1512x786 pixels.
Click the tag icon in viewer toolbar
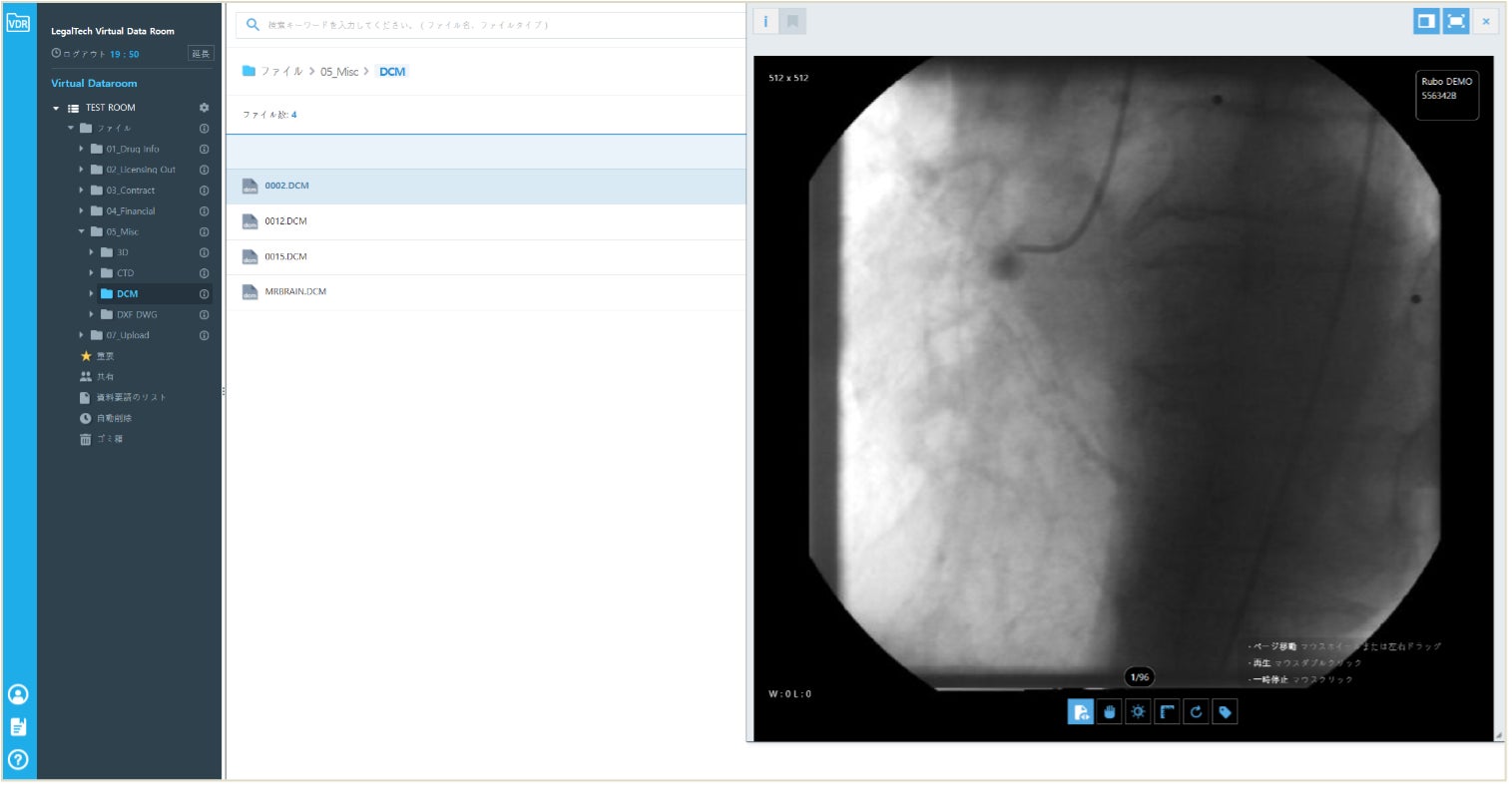1225,711
